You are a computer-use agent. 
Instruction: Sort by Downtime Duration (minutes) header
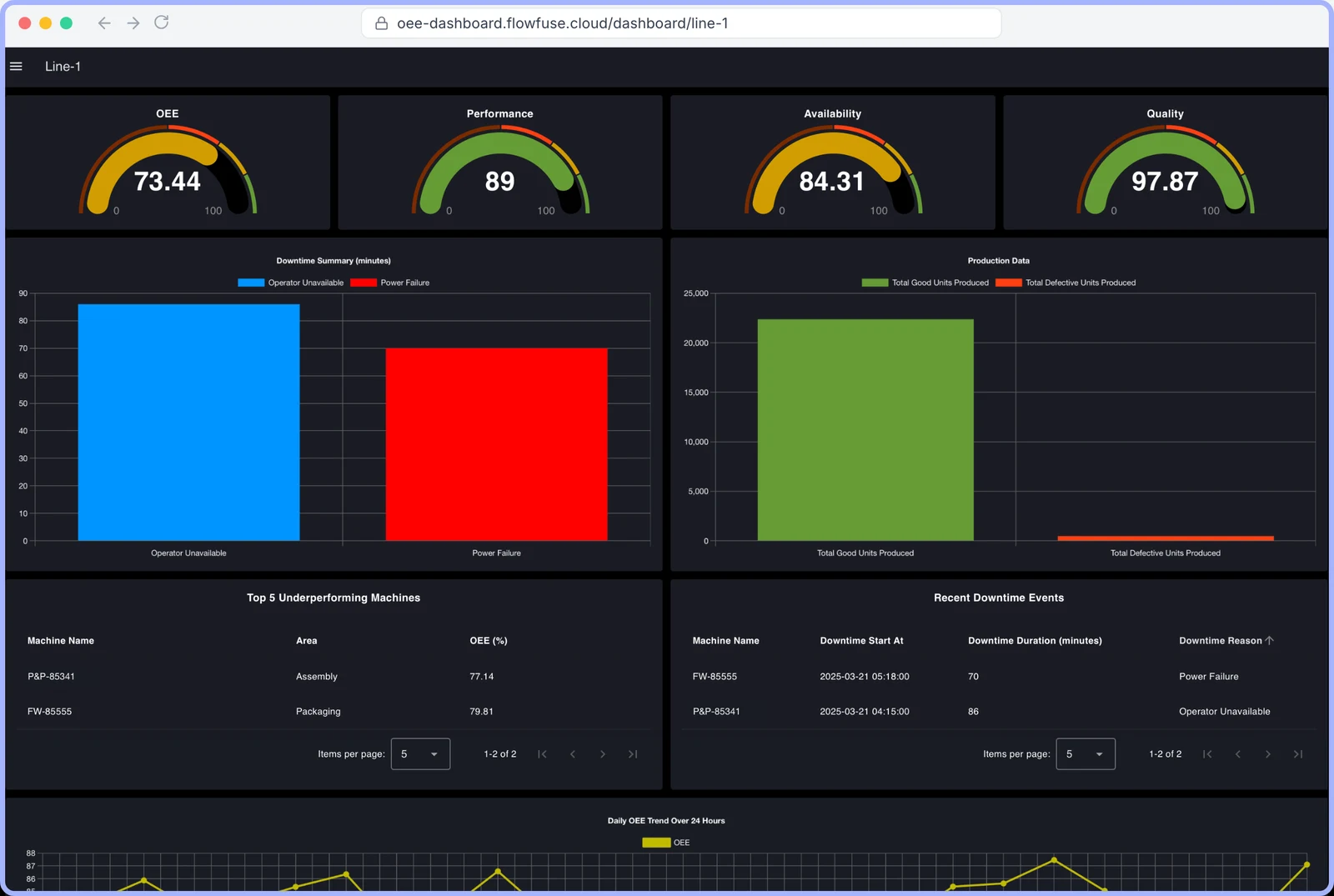coord(1035,641)
